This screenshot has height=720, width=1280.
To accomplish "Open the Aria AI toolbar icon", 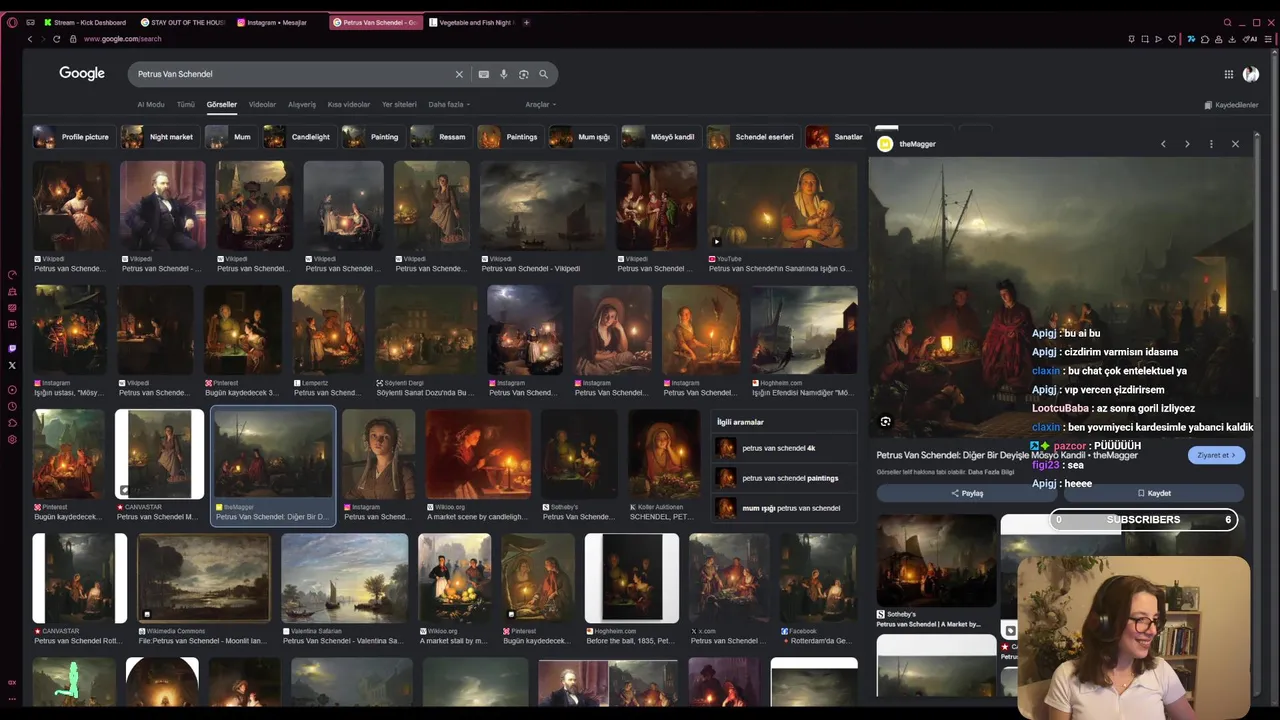I will pyautogui.click(x=1250, y=39).
